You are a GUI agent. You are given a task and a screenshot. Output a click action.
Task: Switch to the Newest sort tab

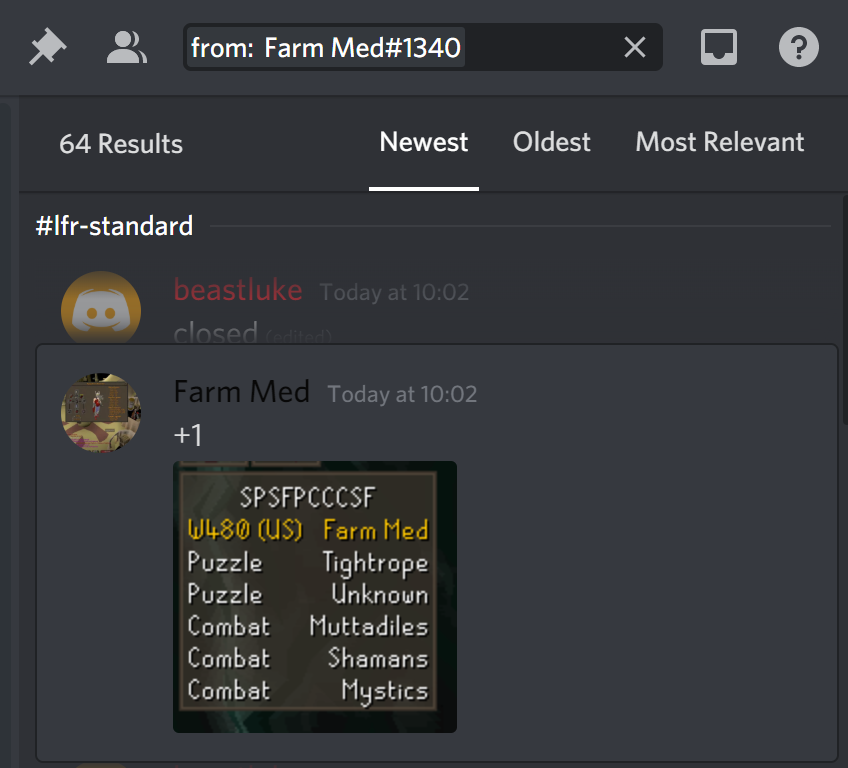[423, 142]
